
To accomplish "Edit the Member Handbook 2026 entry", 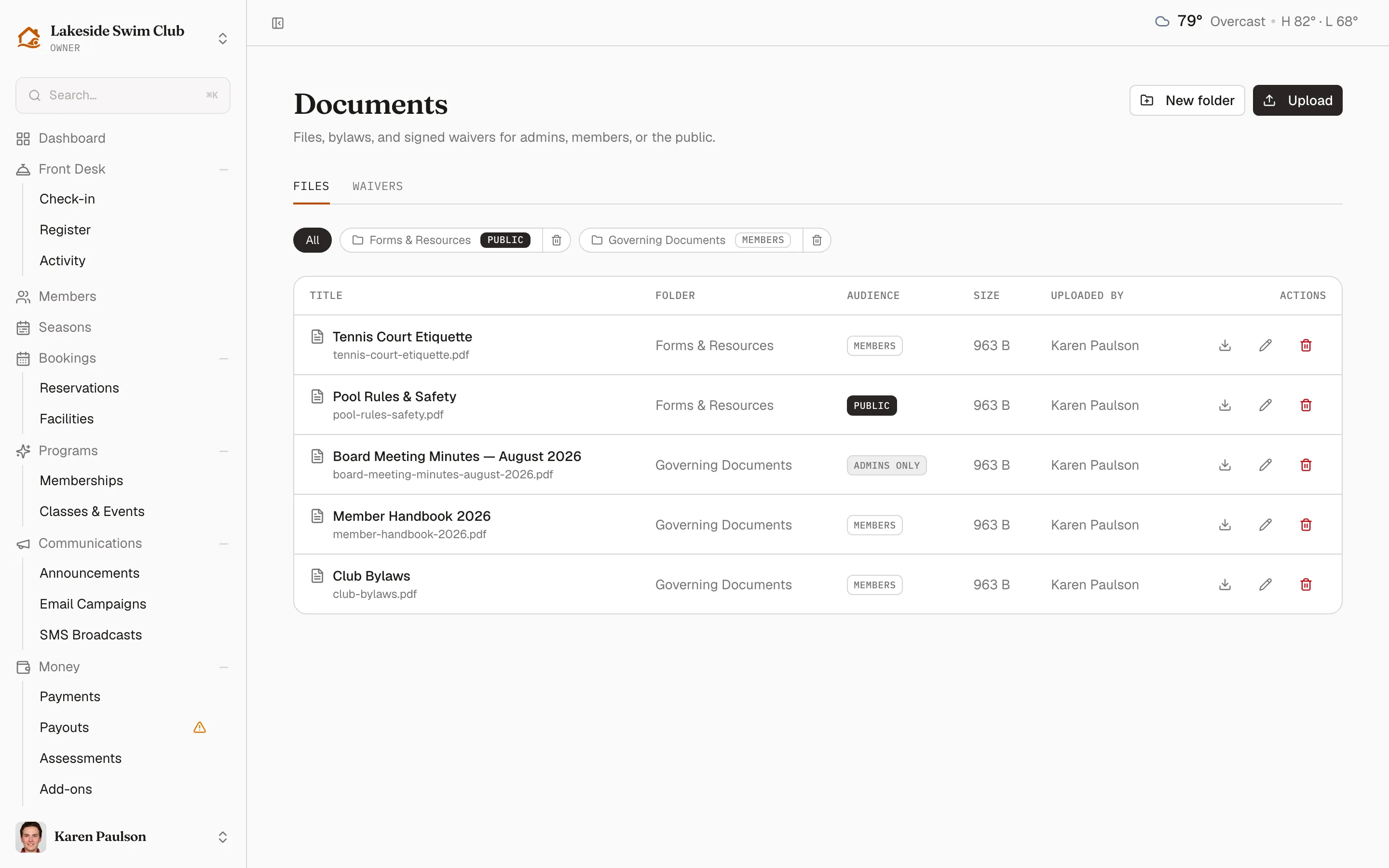I will [x=1266, y=525].
